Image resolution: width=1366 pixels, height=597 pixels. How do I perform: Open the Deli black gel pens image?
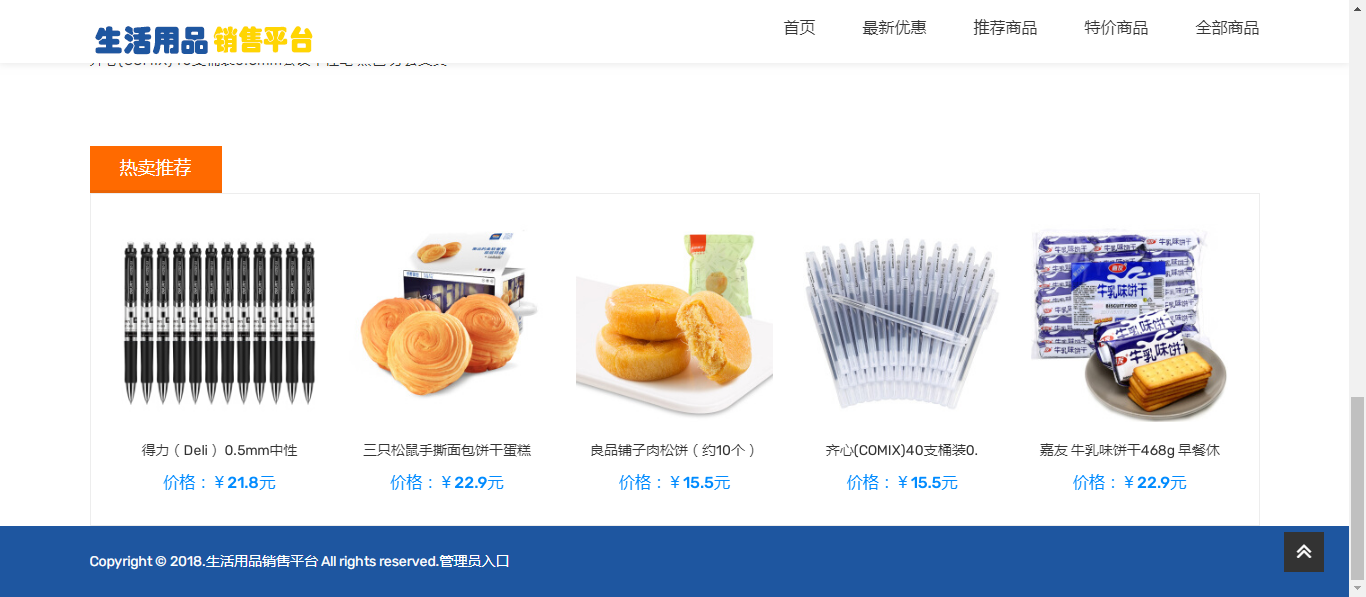(x=219, y=322)
